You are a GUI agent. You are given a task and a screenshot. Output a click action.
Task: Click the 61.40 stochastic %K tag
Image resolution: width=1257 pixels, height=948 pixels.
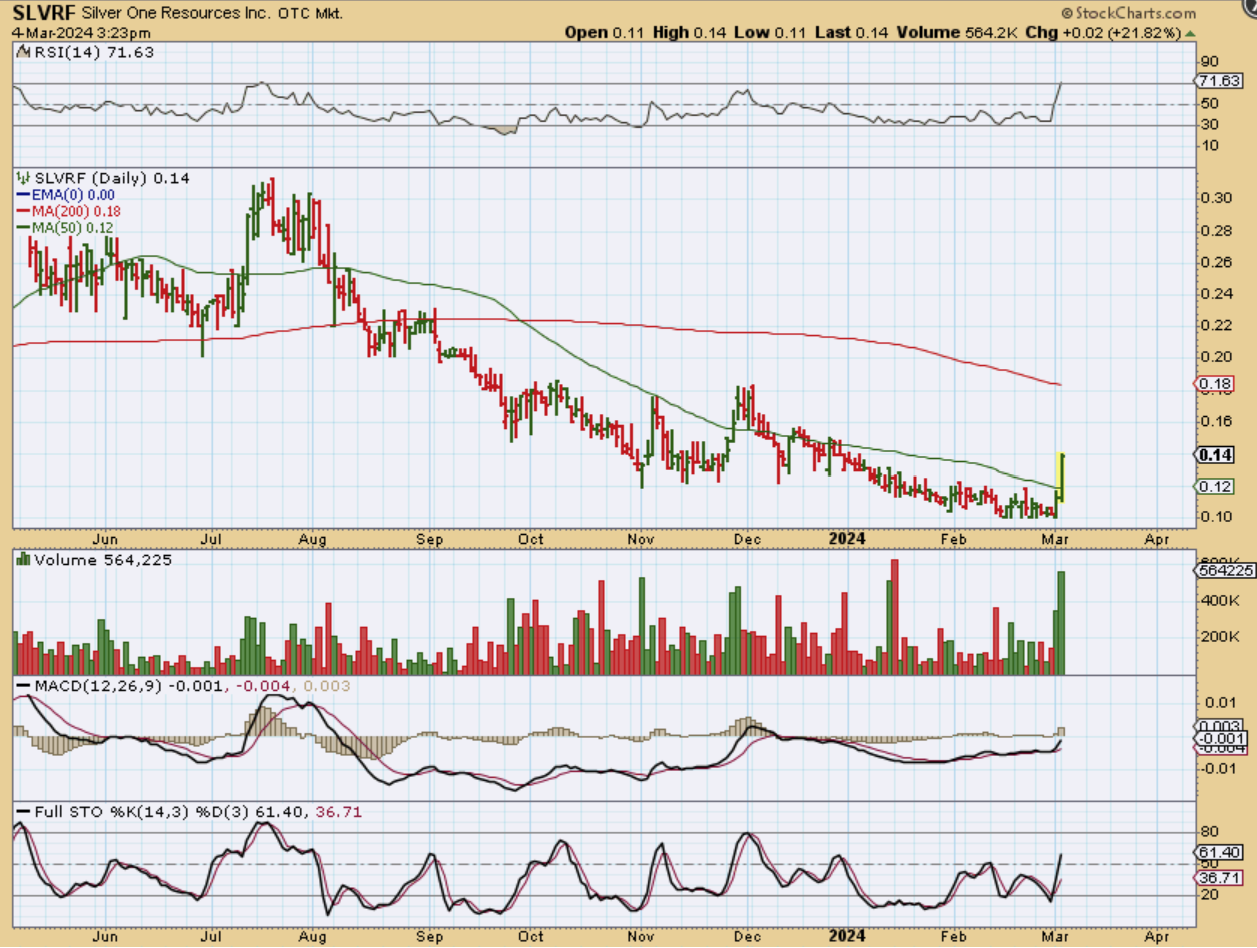click(x=1220, y=852)
